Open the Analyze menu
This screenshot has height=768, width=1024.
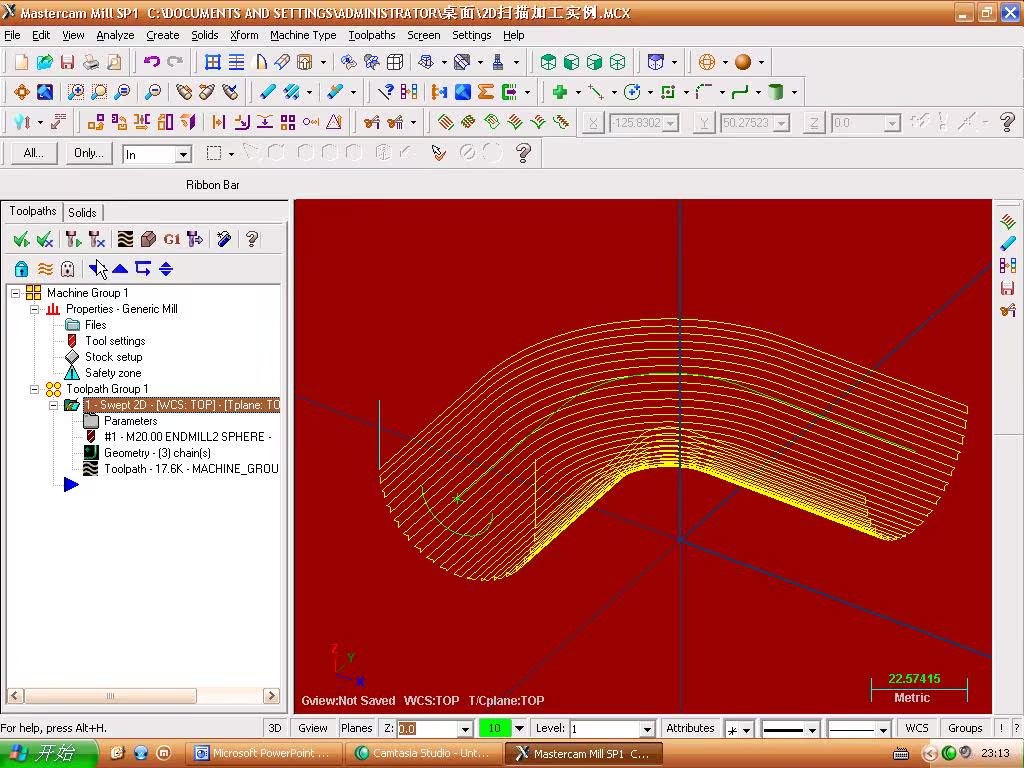click(x=115, y=35)
